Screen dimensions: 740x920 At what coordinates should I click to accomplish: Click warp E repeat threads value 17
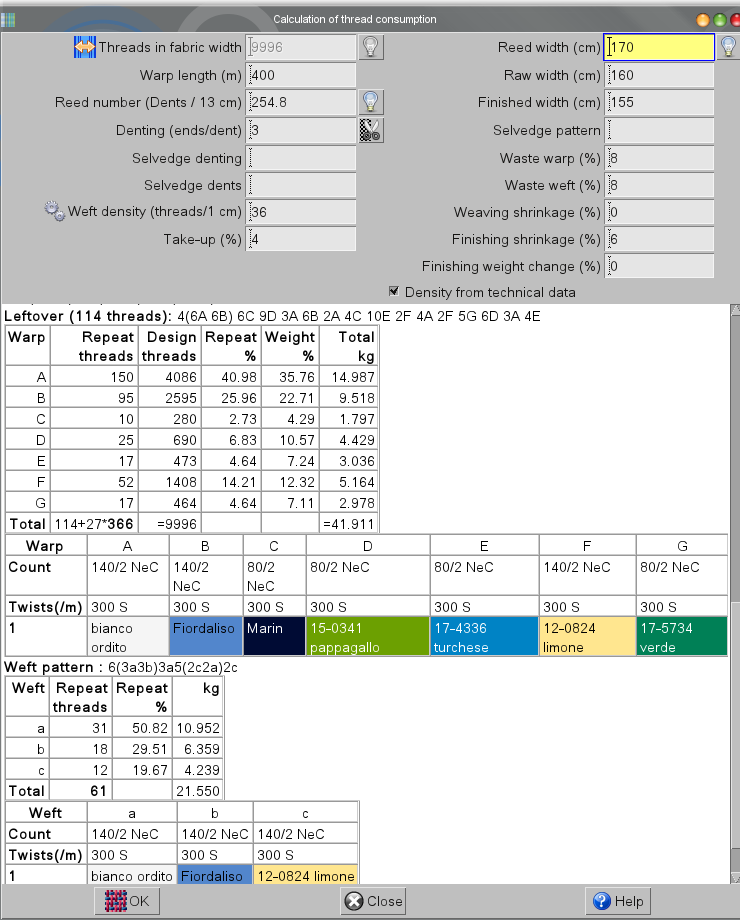(x=94, y=461)
